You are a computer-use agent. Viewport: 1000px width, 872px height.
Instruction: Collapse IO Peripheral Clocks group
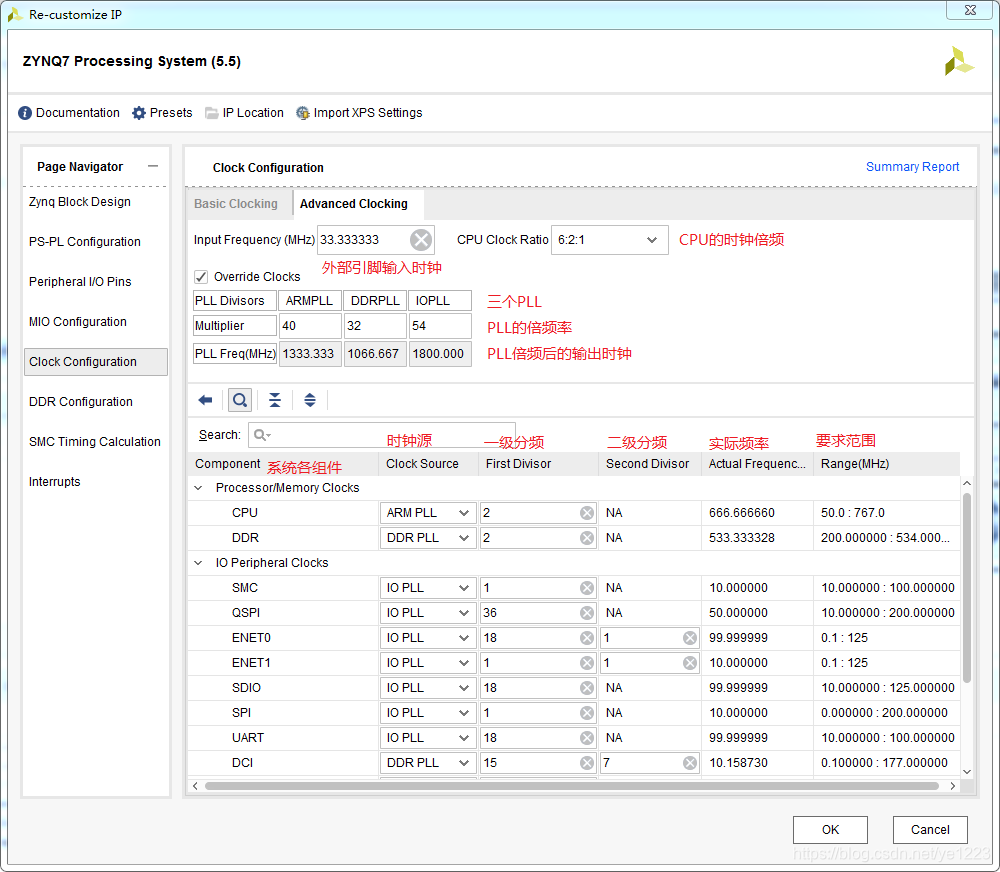(198, 563)
